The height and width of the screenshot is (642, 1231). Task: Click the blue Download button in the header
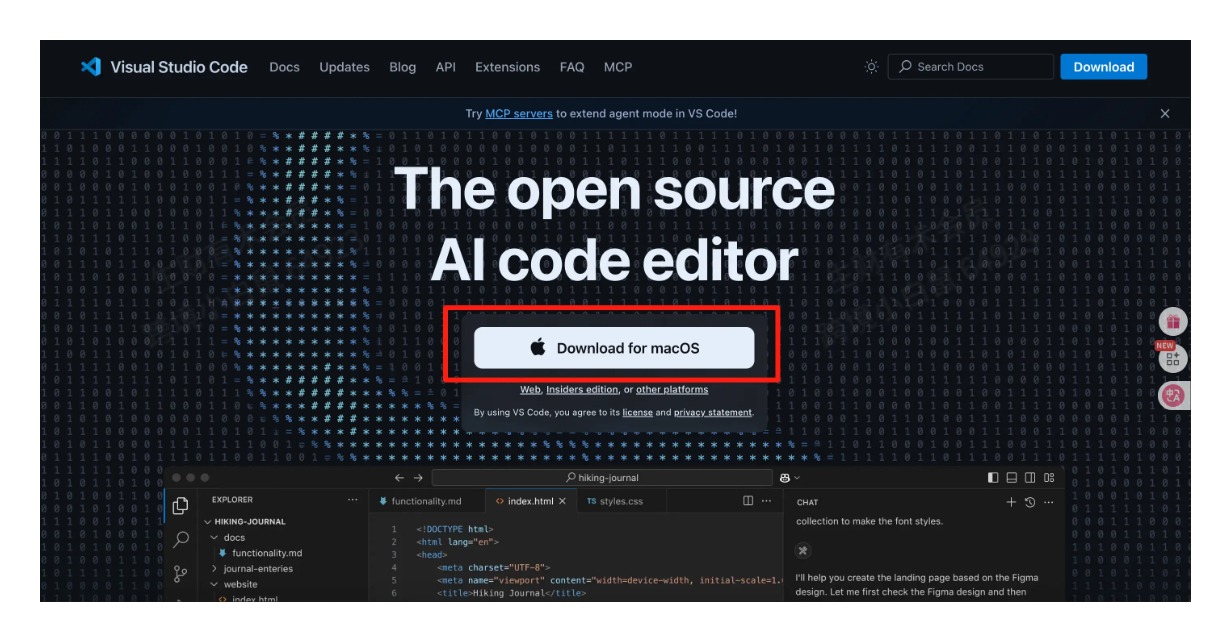1104,67
